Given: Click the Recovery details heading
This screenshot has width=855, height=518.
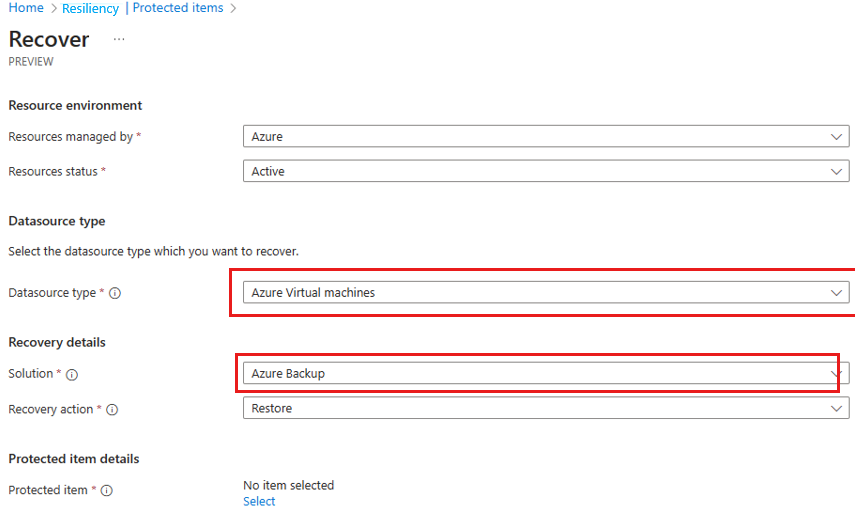Looking at the screenshot, I should tap(57, 342).
